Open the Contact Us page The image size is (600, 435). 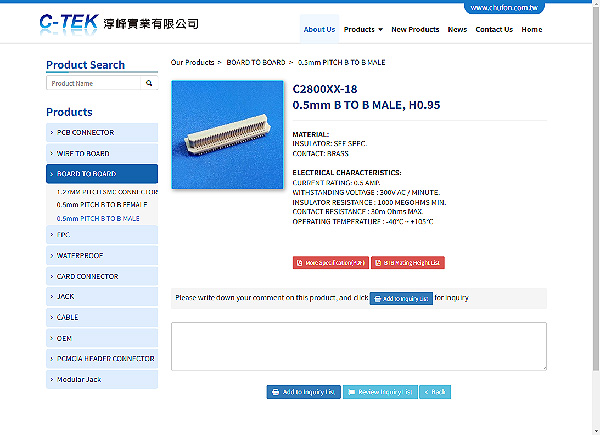pyautogui.click(x=494, y=29)
